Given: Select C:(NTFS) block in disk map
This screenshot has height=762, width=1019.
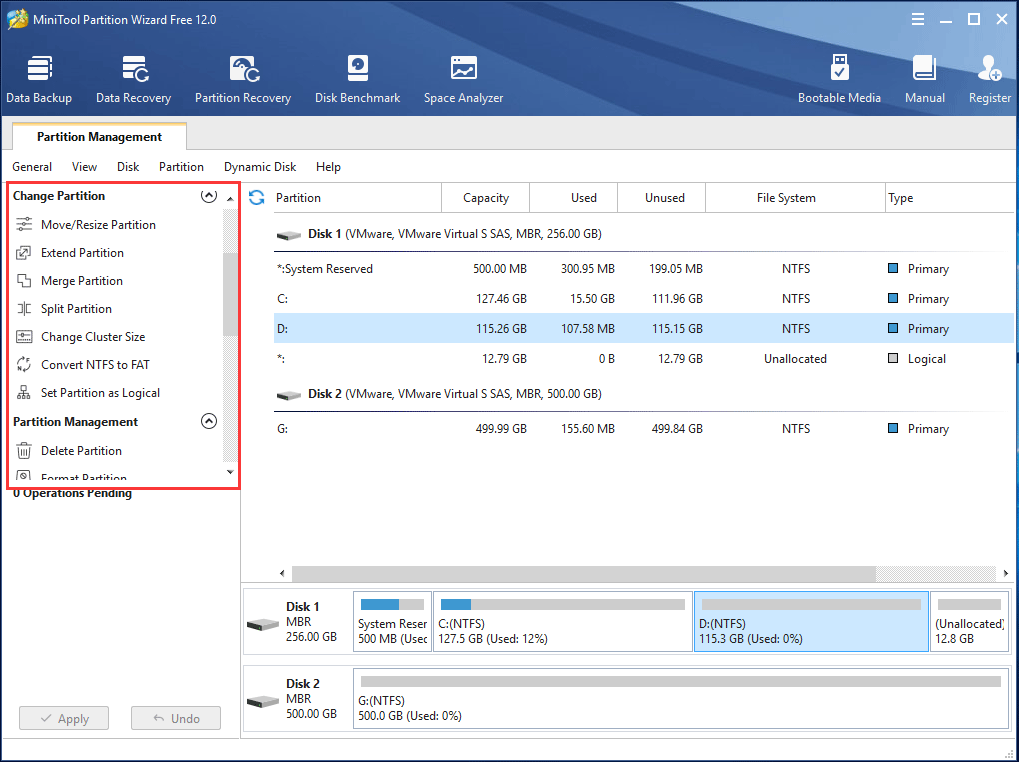Looking at the screenshot, I should [563, 621].
